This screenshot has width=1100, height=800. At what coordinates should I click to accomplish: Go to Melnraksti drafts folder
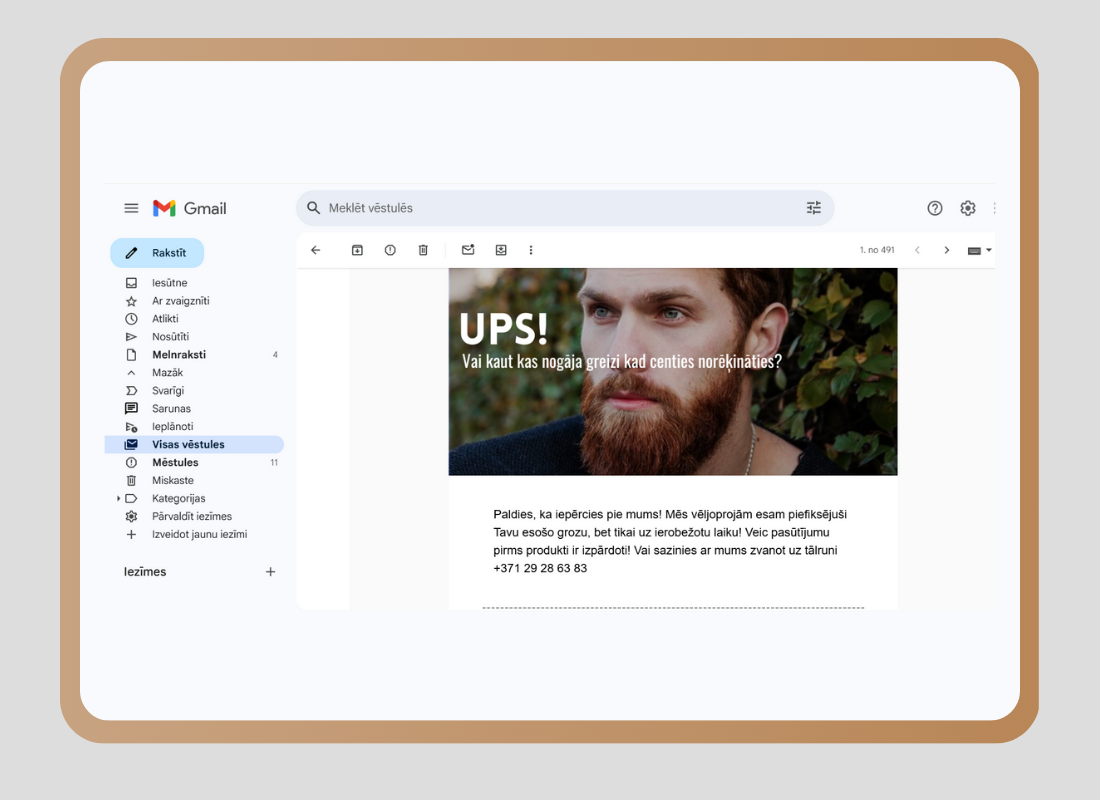tap(178, 355)
